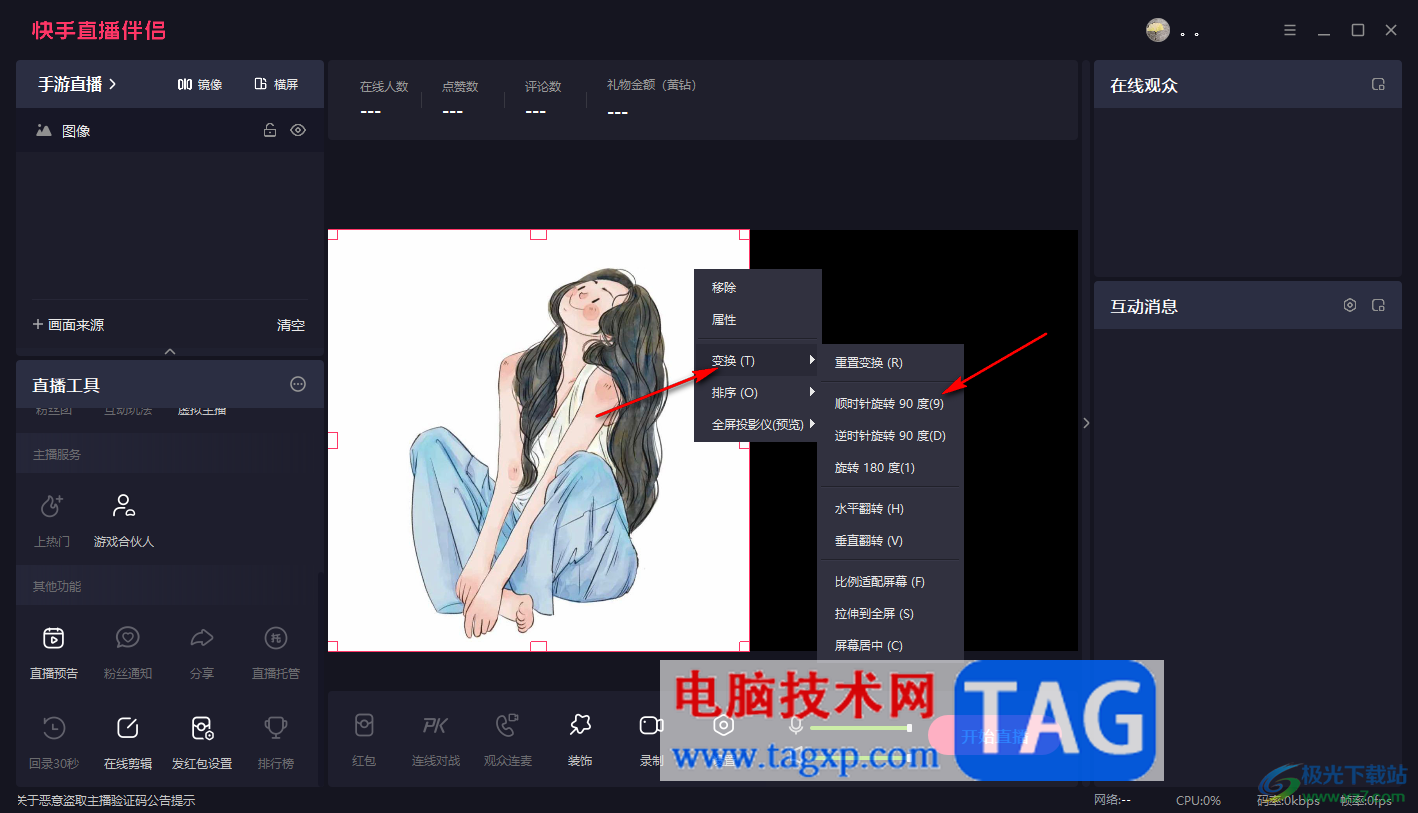Image resolution: width=1418 pixels, height=813 pixels.
Task: Switch to 横屏 landscape orientation
Action: point(277,84)
